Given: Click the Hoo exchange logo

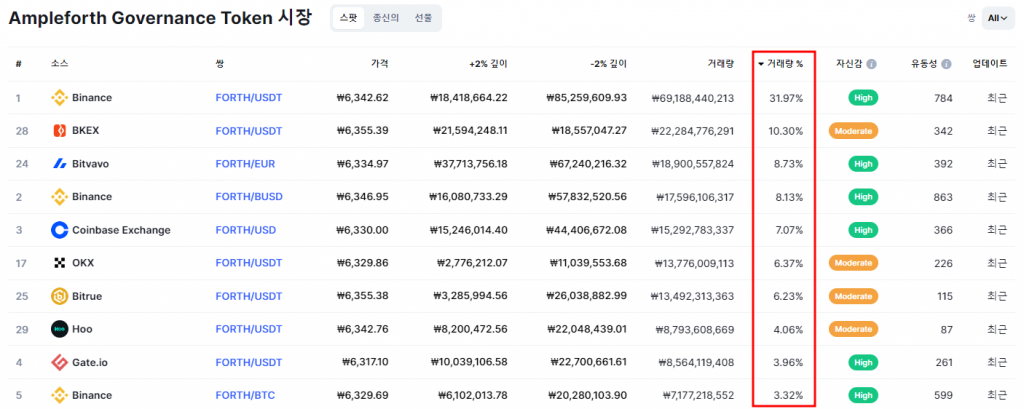Looking at the screenshot, I should click(x=59, y=329).
